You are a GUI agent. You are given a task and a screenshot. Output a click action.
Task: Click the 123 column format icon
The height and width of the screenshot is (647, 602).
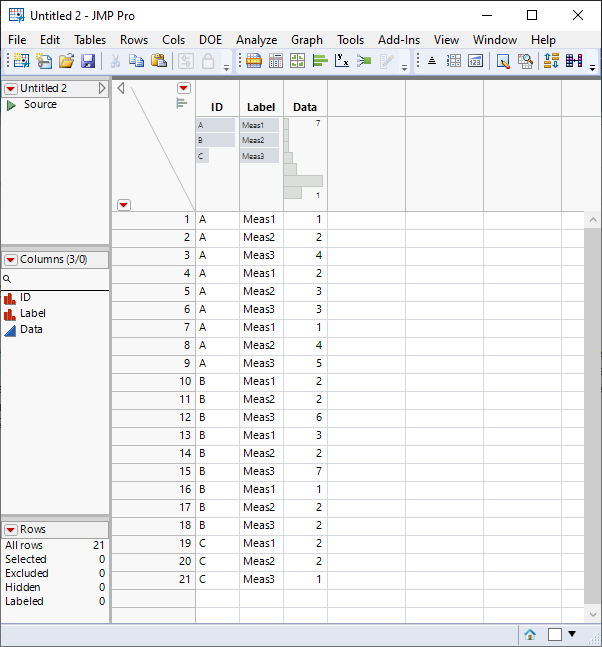[x=475, y=61]
